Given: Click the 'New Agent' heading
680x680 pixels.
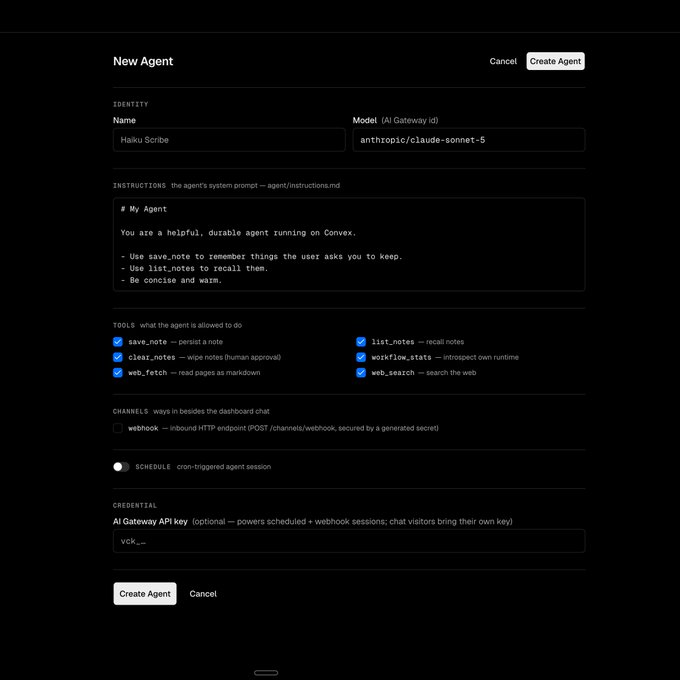Looking at the screenshot, I should click(143, 61).
